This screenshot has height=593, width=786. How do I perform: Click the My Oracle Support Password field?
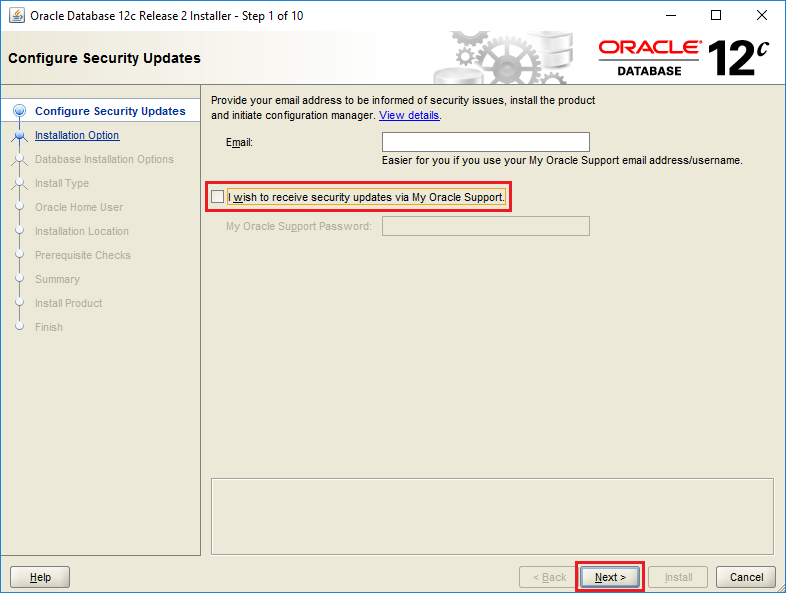(486, 226)
